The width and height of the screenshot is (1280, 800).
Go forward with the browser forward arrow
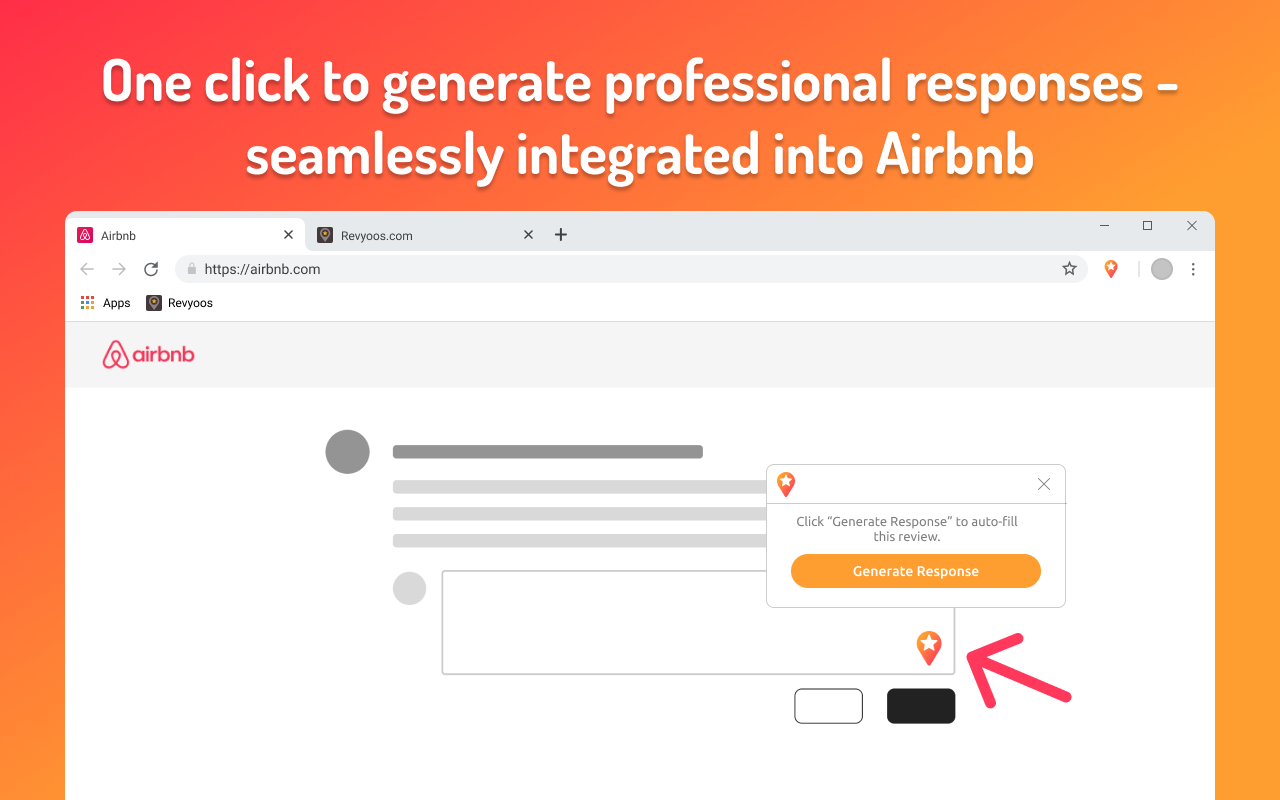[x=119, y=269]
